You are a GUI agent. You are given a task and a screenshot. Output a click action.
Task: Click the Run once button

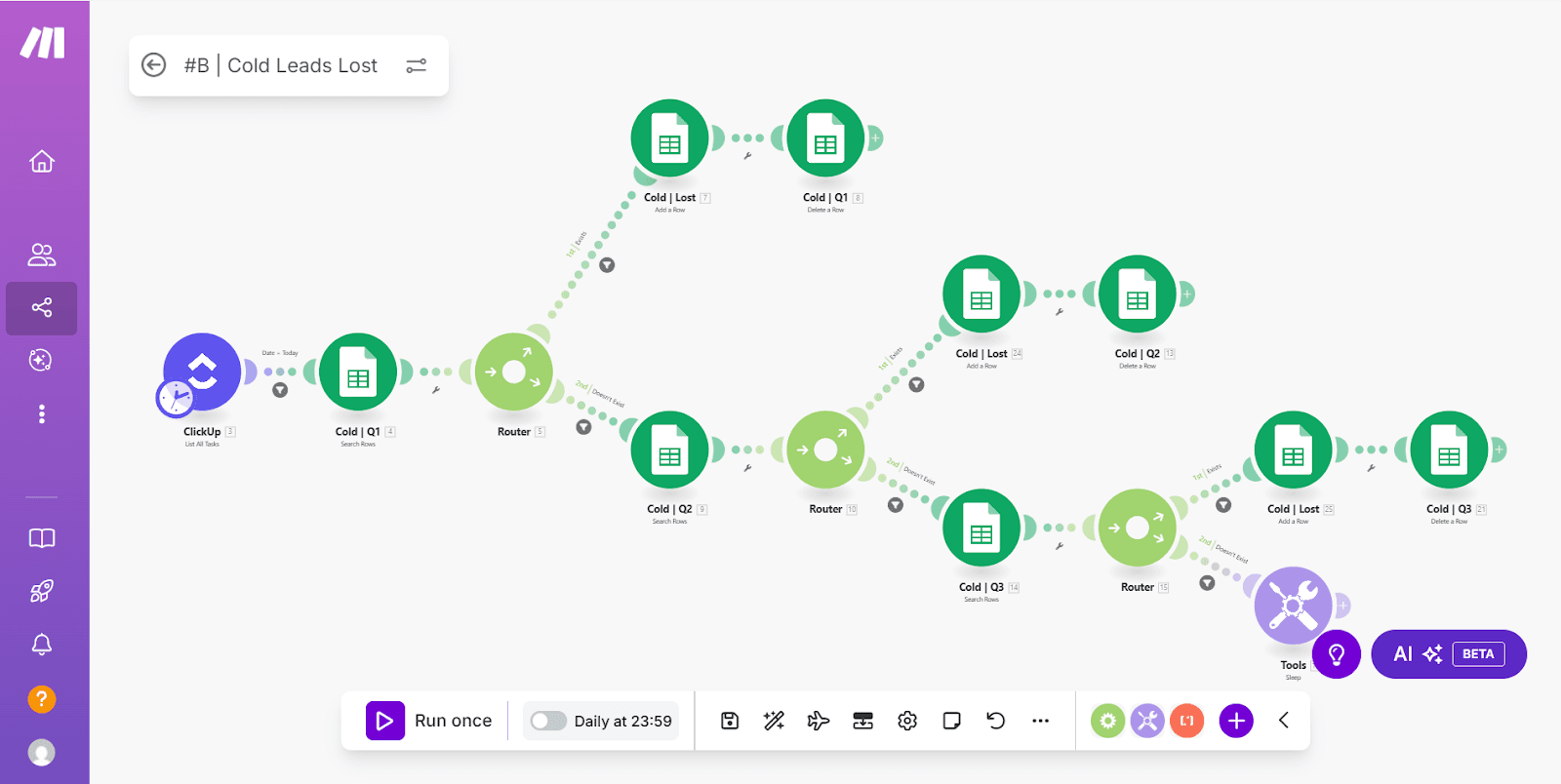(430, 721)
